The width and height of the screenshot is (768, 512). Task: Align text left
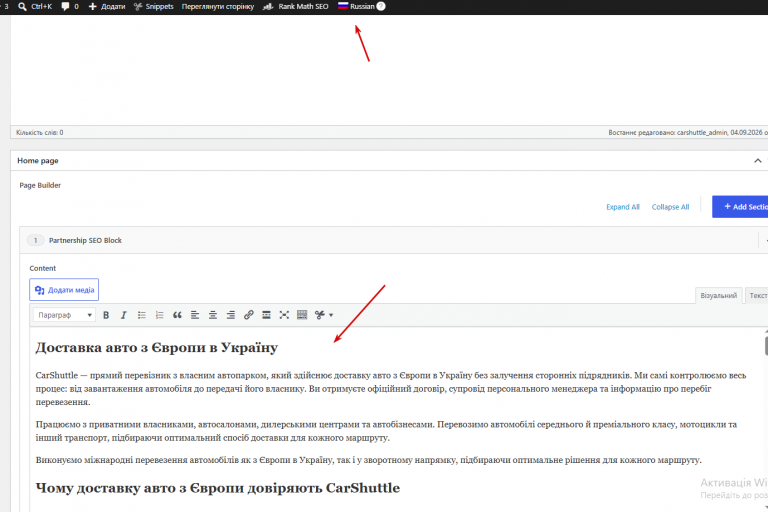(195, 315)
